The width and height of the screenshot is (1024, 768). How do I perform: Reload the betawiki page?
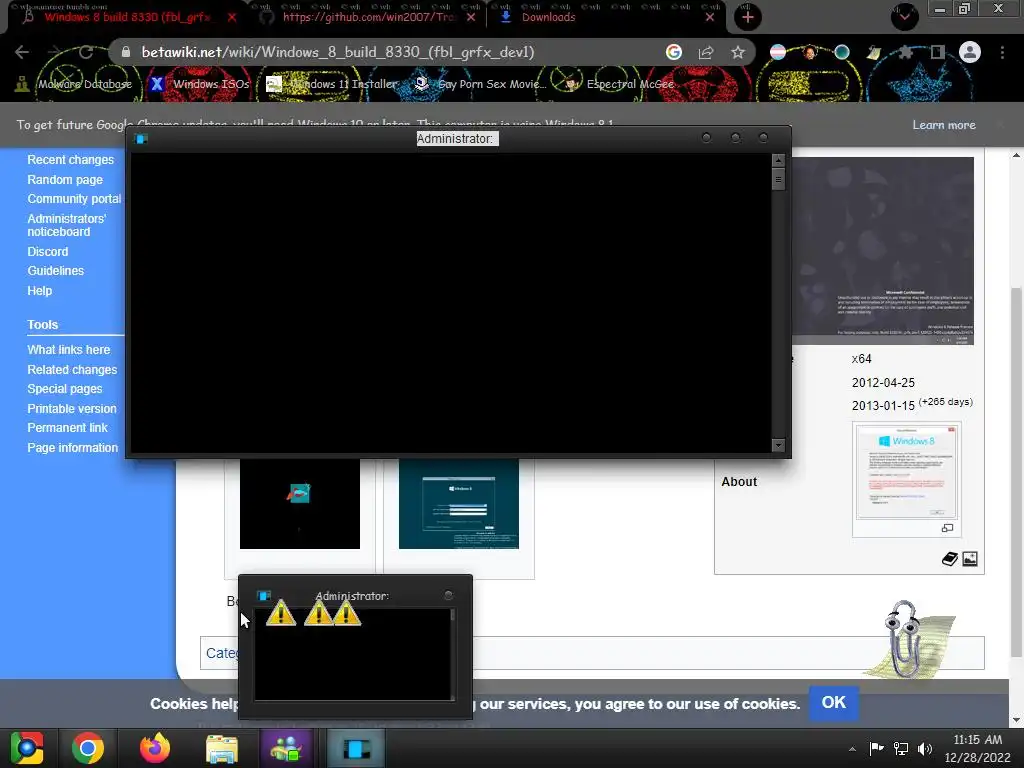tap(86, 52)
